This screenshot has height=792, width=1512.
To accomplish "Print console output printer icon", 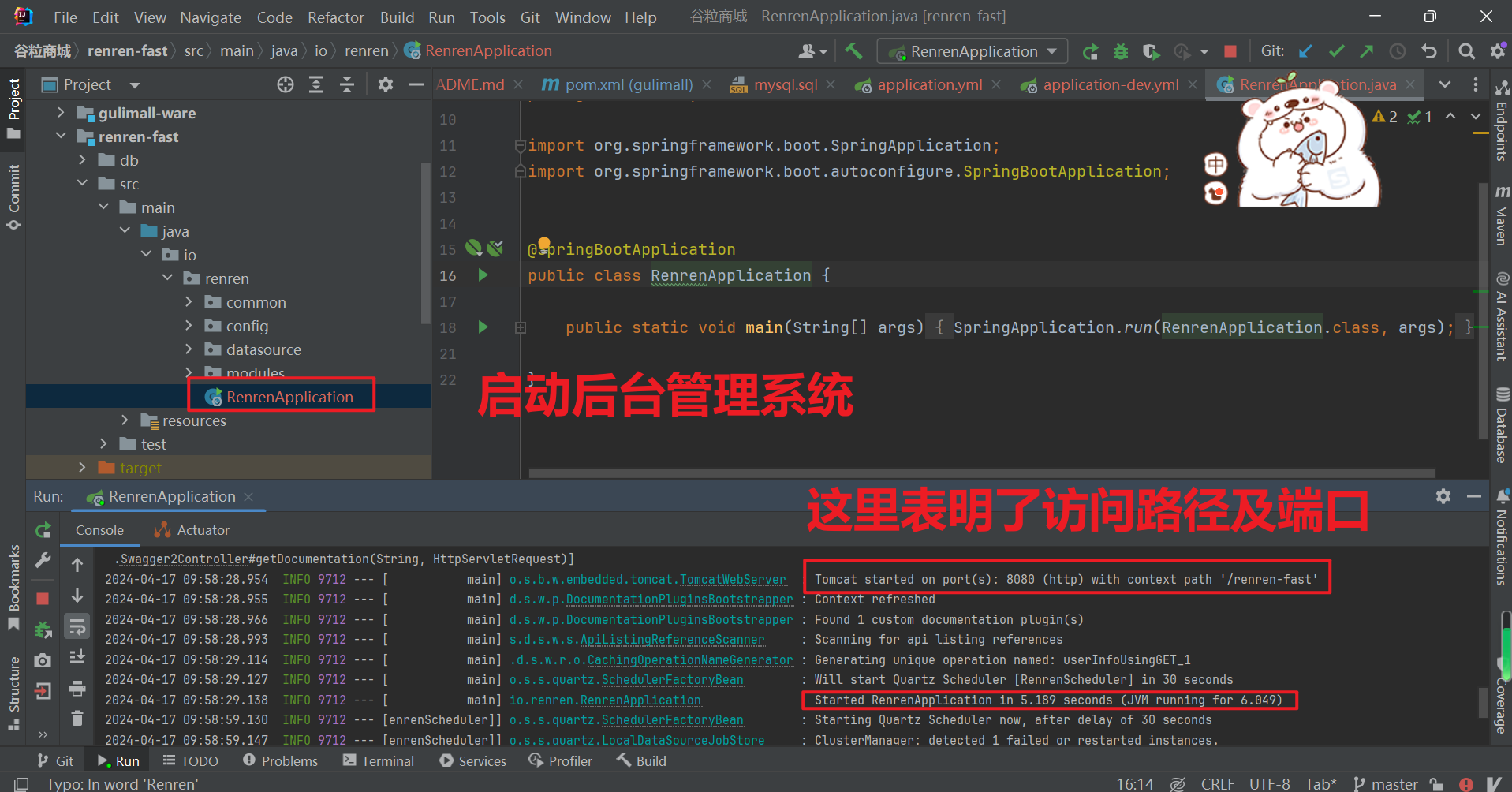I will click(x=77, y=689).
